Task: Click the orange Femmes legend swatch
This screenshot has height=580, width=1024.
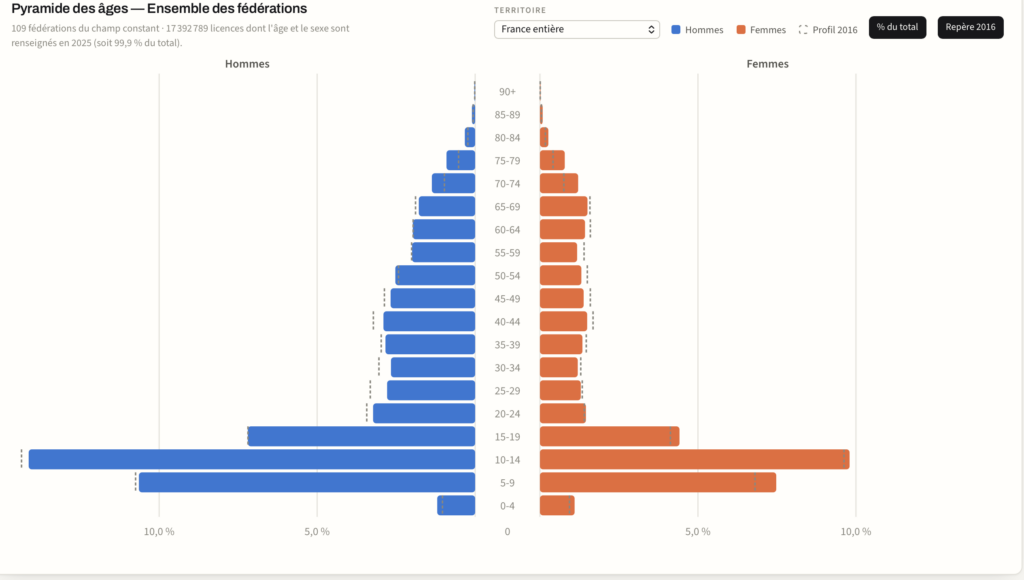Action: 741,30
